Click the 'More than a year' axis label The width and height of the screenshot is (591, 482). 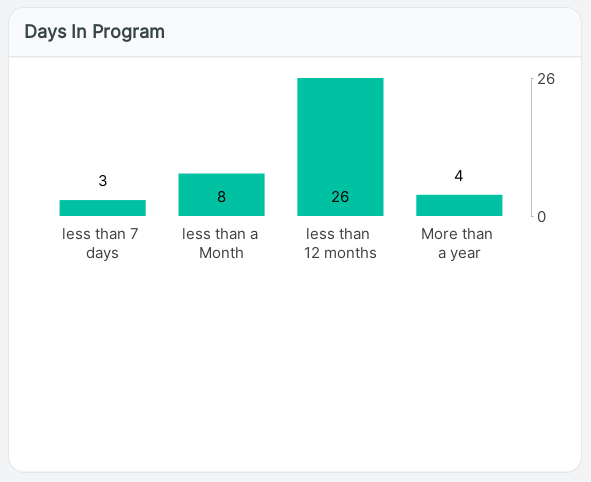point(457,243)
